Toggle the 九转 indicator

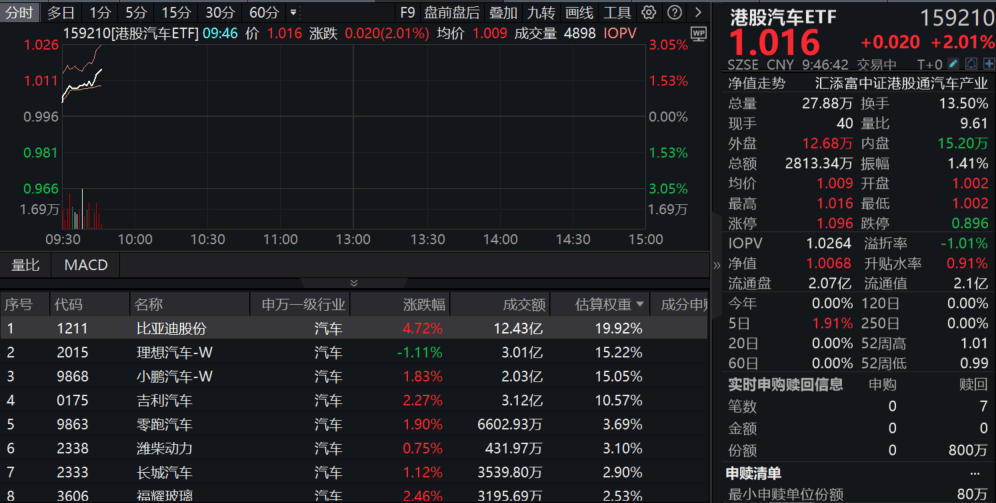pos(541,13)
